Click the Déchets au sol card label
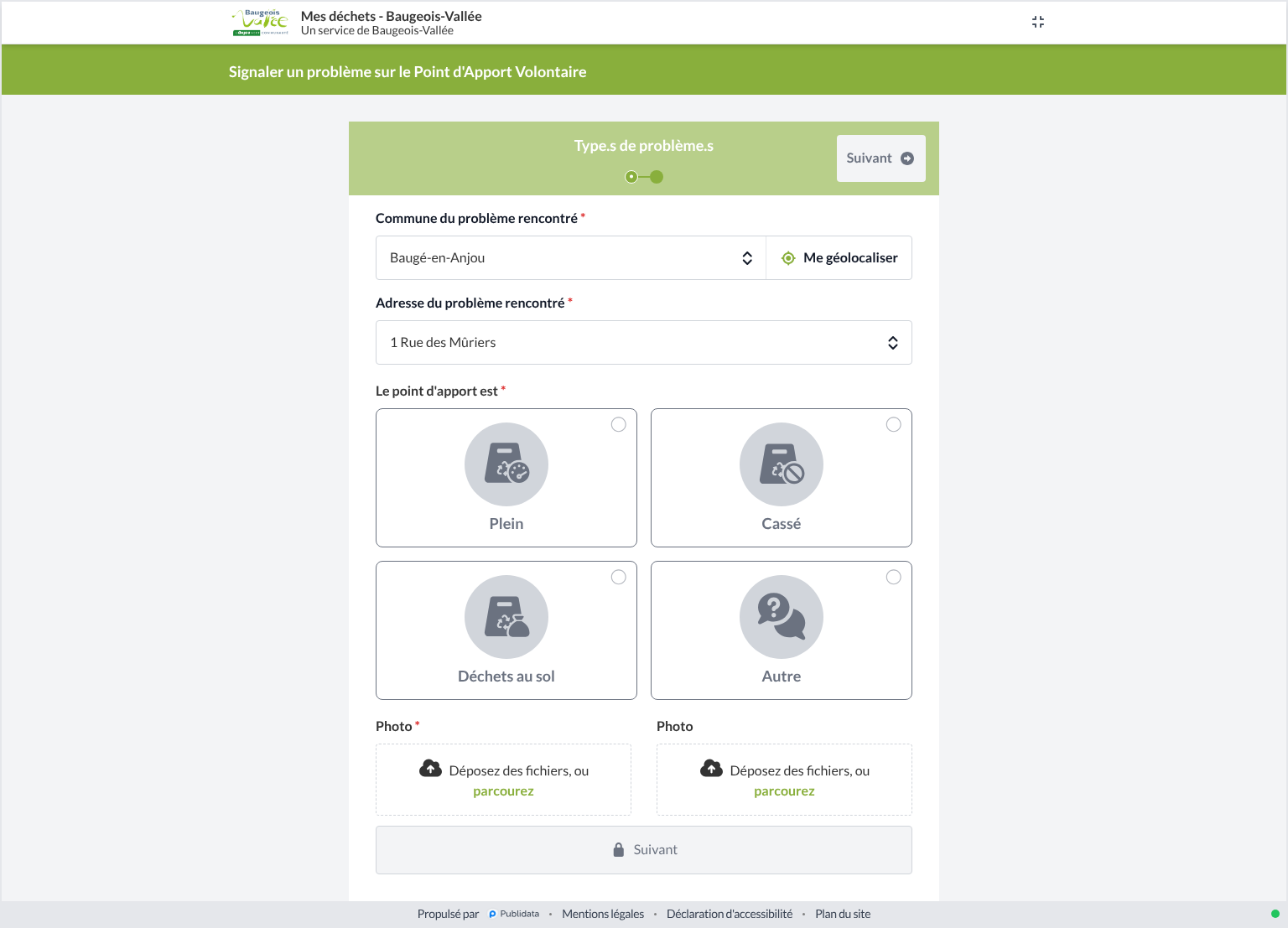The image size is (1288, 928). tap(506, 677)
